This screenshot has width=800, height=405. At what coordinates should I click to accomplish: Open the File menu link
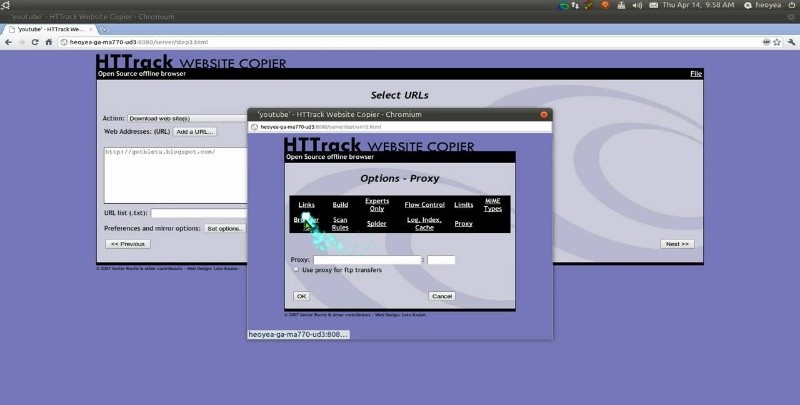pos(696,74)
